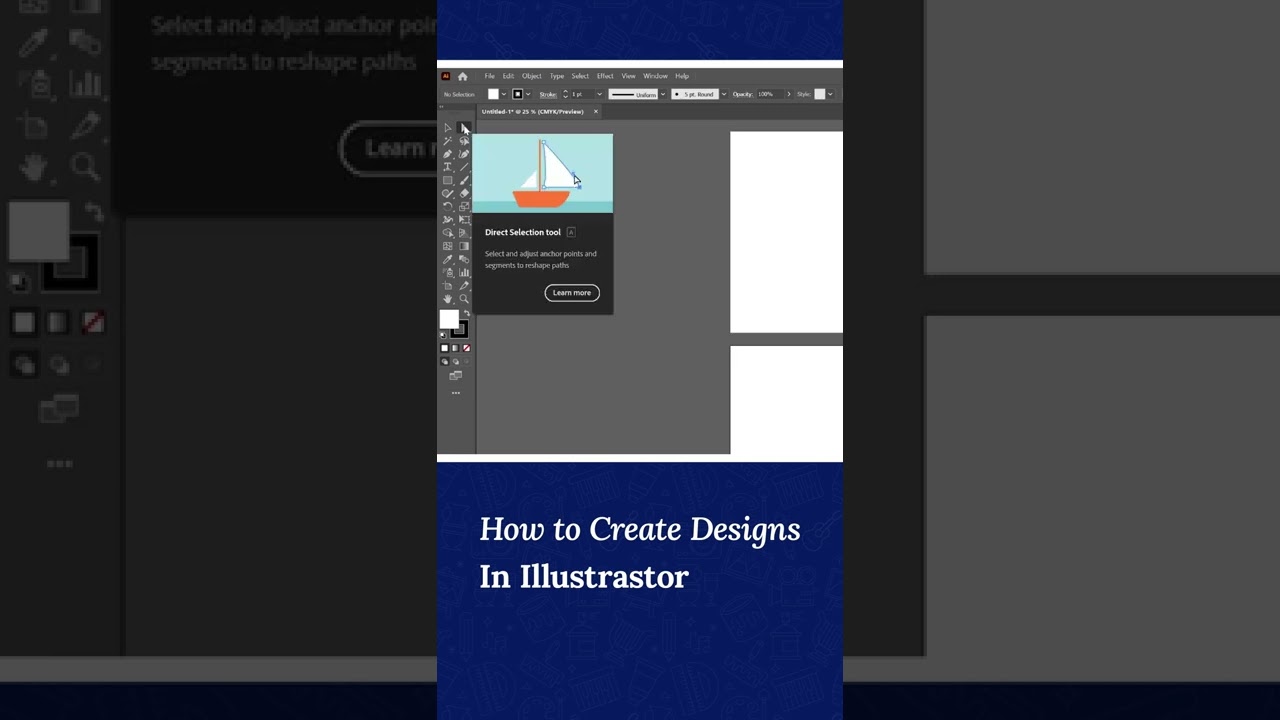
Task: Select the Line Segment tool
Action: coord(464,167)
